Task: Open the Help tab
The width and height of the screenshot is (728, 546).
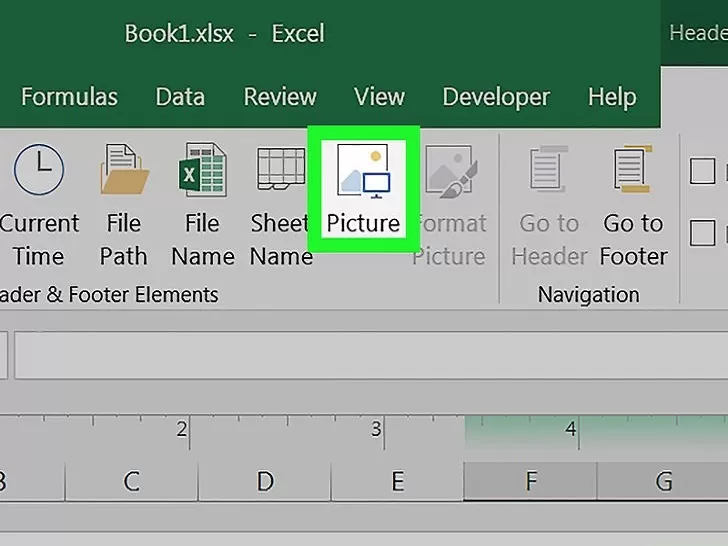Action: (612, 97)
